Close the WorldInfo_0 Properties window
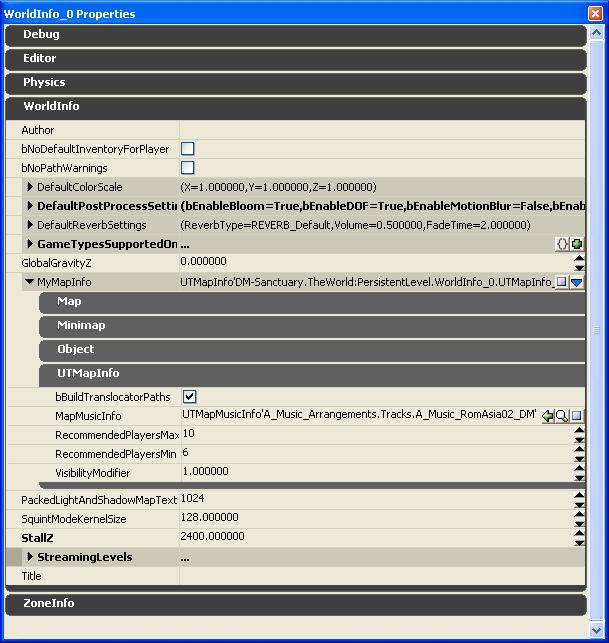 point(597,13)
